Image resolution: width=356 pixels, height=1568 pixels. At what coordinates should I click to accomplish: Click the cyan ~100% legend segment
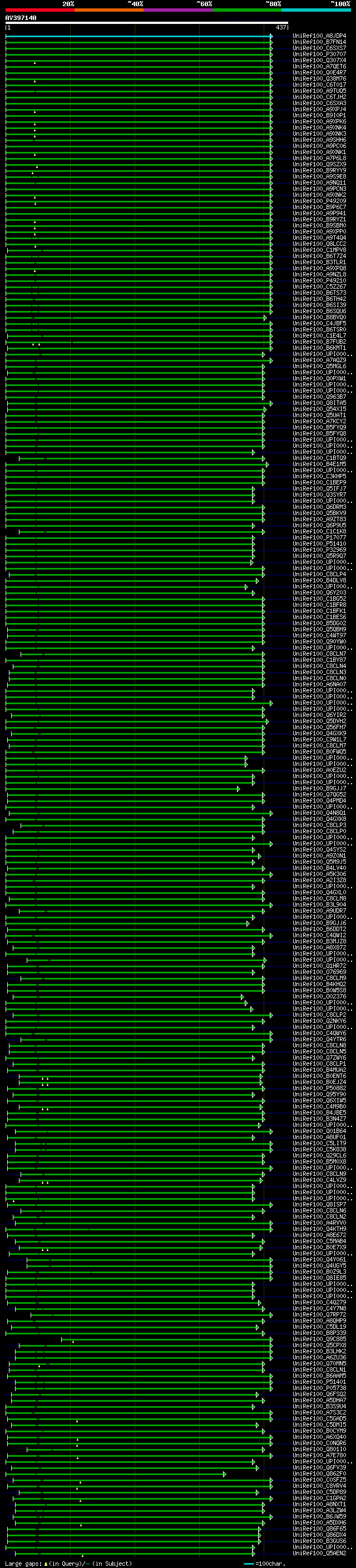click(x=317, y=10)
